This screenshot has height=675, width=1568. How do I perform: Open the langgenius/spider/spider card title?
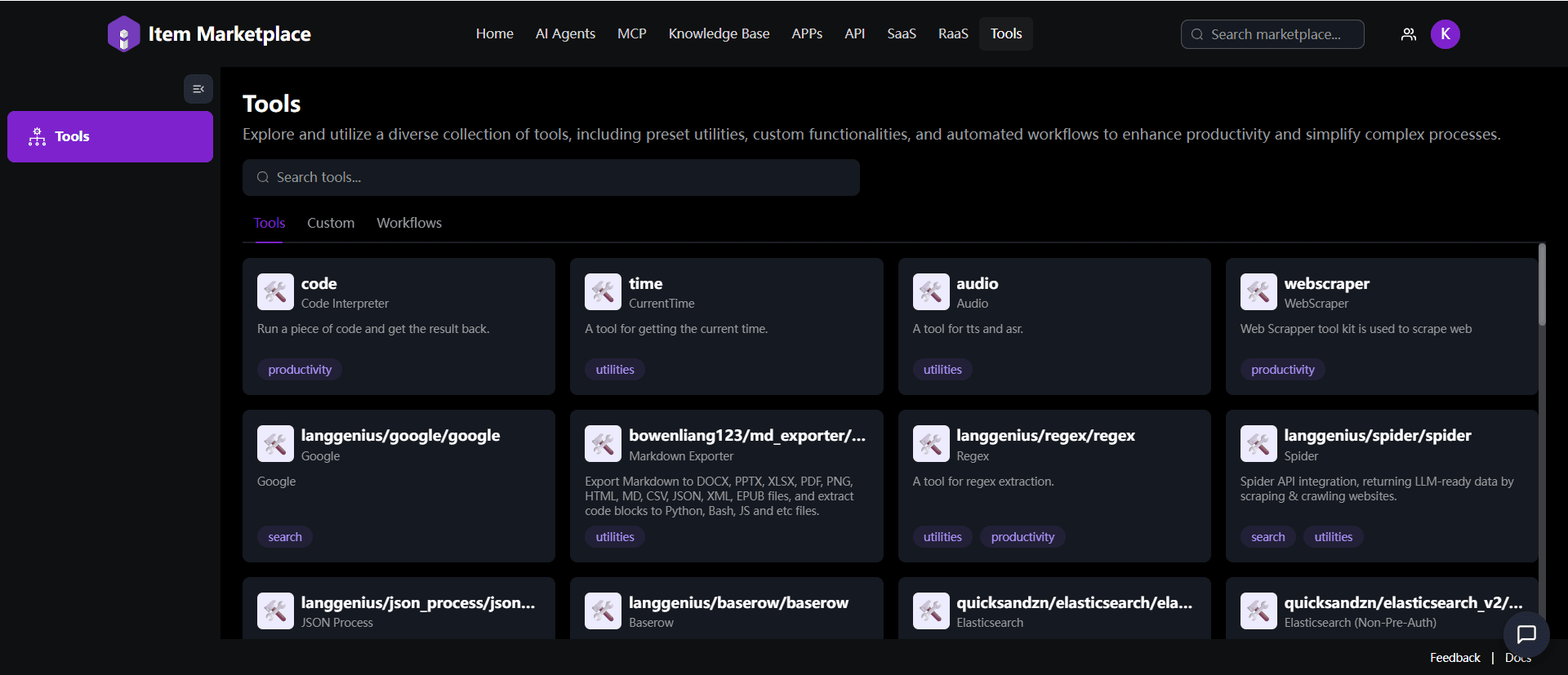click(1378, 435)
